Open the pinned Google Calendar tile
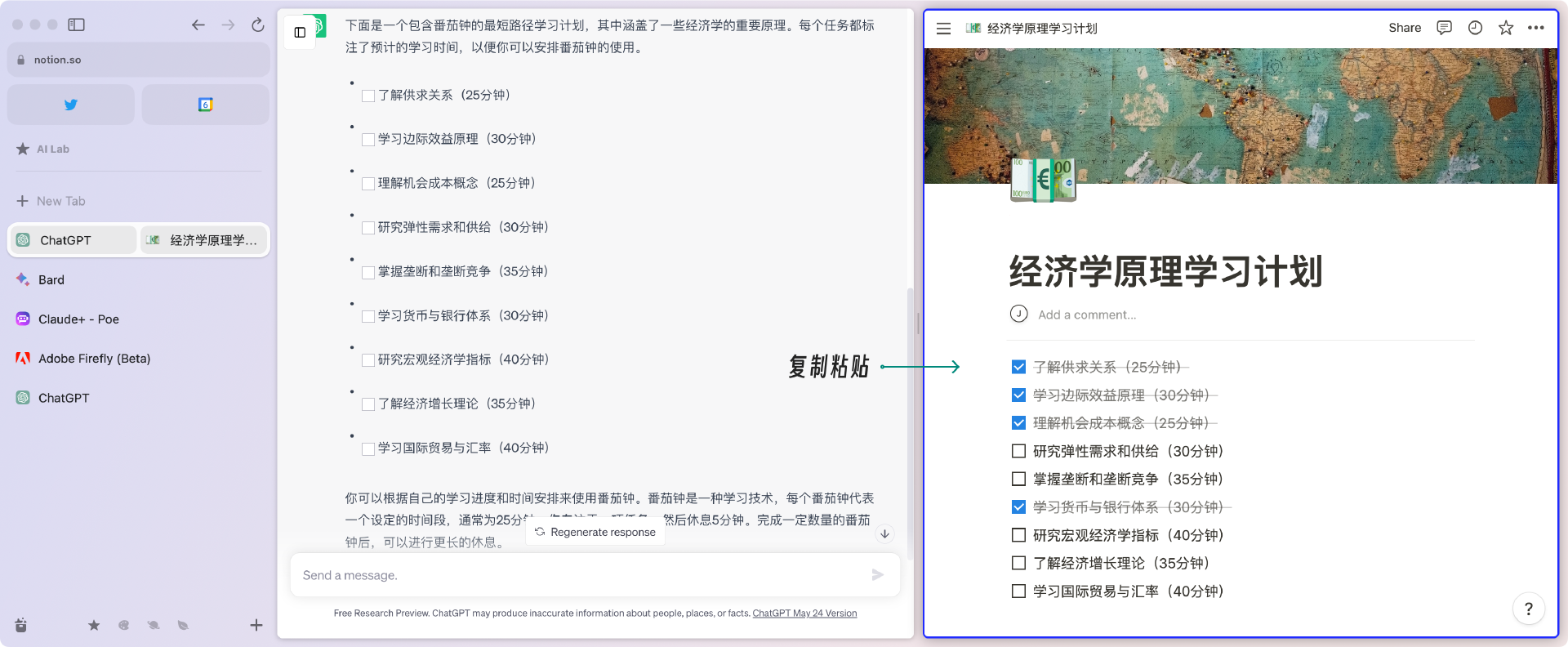 point(206,105)
